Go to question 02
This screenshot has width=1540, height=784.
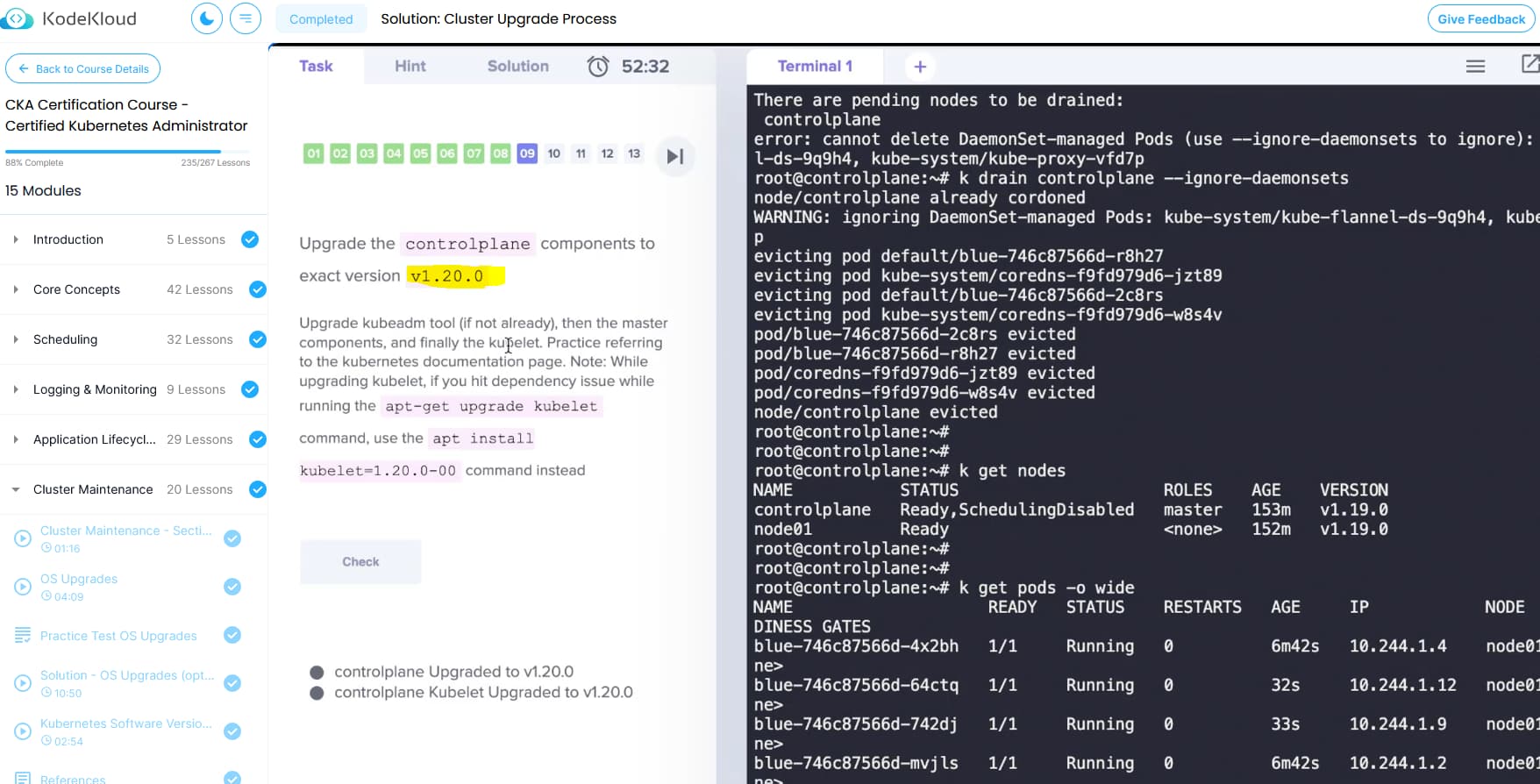tap(340, 153)
